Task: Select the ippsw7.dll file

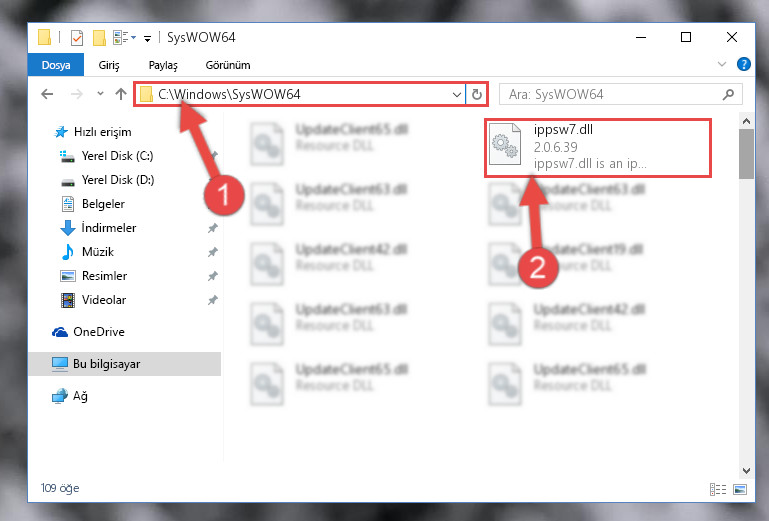Action: click(x=597, y=147)
